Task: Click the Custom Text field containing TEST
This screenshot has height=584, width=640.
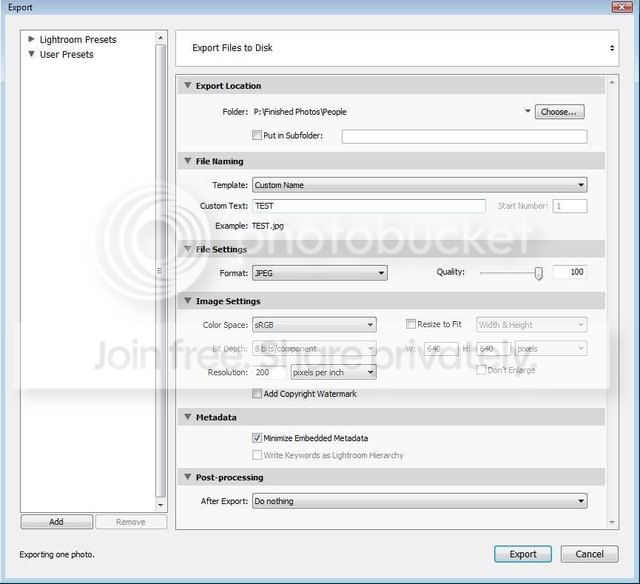Action: tap(369, 206)
